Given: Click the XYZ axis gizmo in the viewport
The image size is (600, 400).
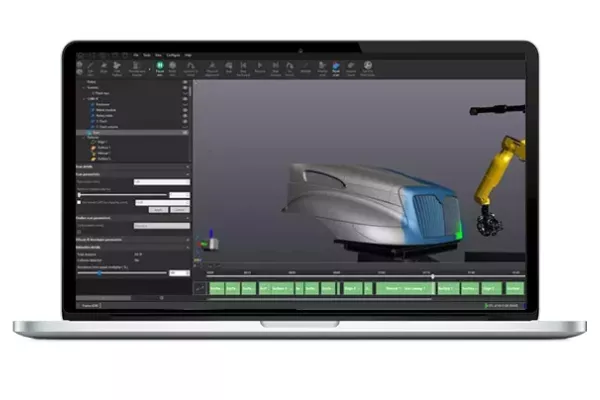Looking at the screenshot, I should point(208,243).
